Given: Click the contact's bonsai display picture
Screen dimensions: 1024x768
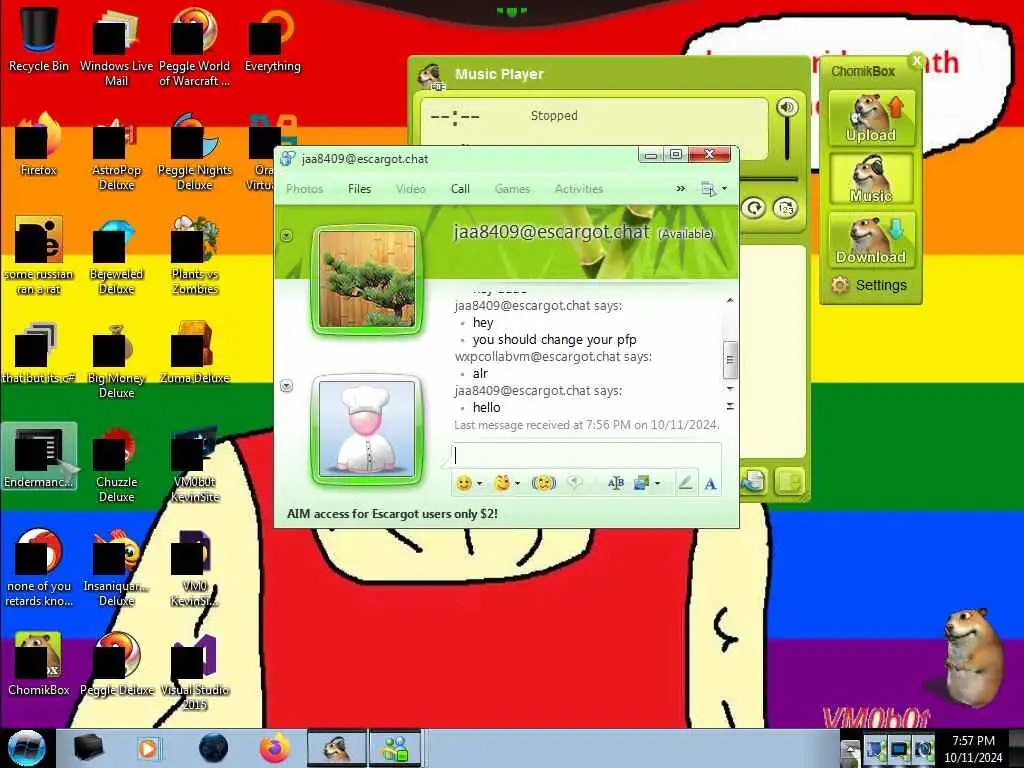Looking at the screenshot, I should [x=367, y=279].
